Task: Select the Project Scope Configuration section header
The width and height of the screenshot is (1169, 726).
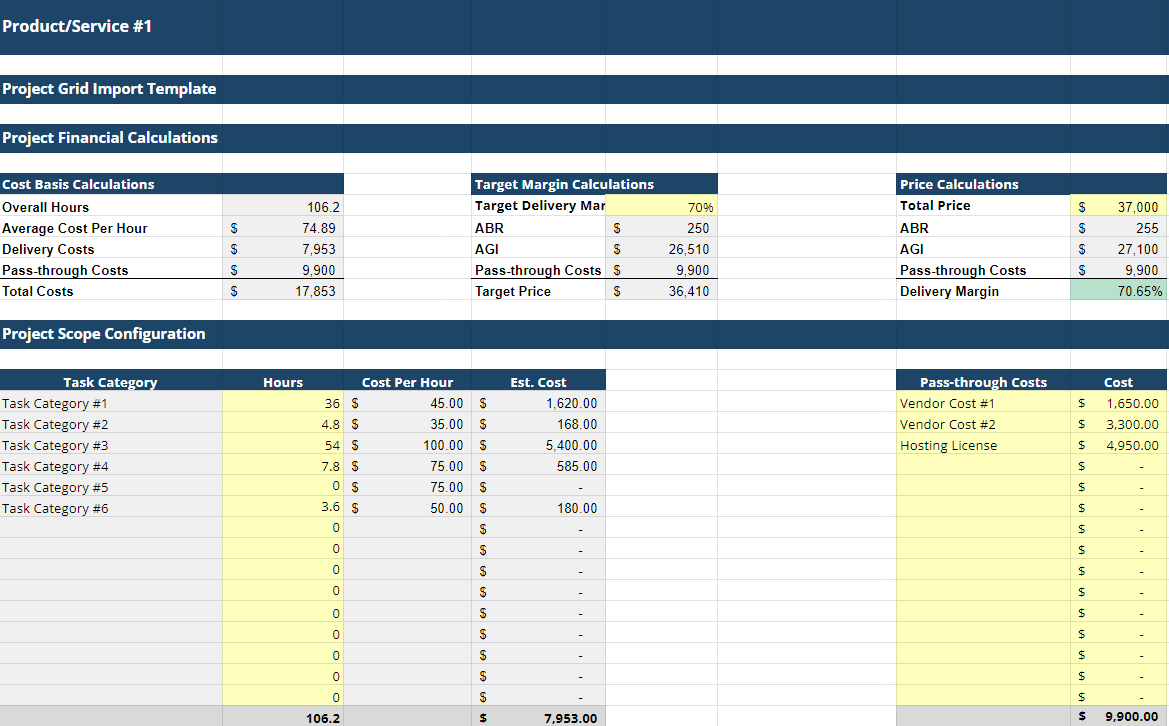Action: [x=104, y=334]
